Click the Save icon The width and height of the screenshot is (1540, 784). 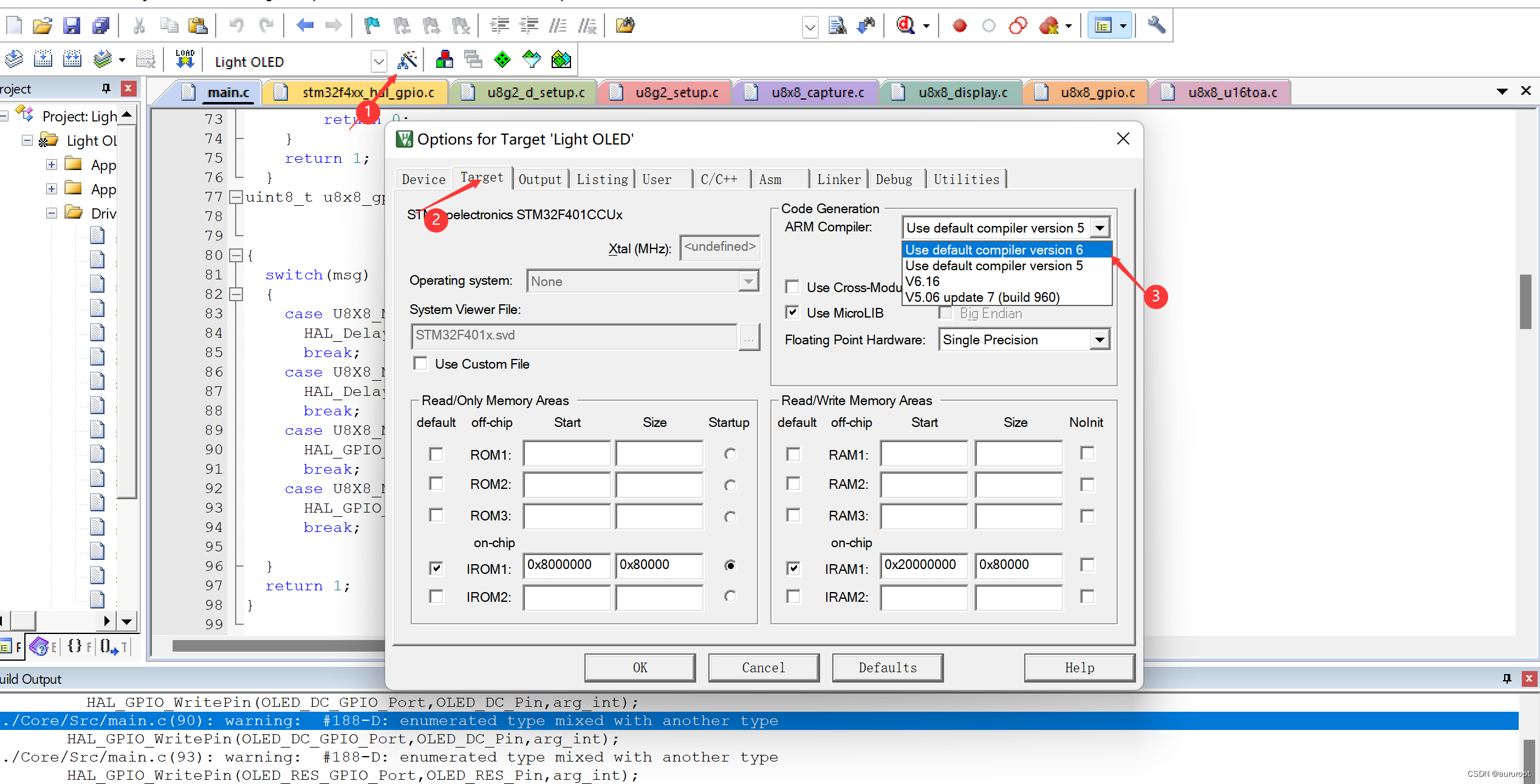[72, 26]
